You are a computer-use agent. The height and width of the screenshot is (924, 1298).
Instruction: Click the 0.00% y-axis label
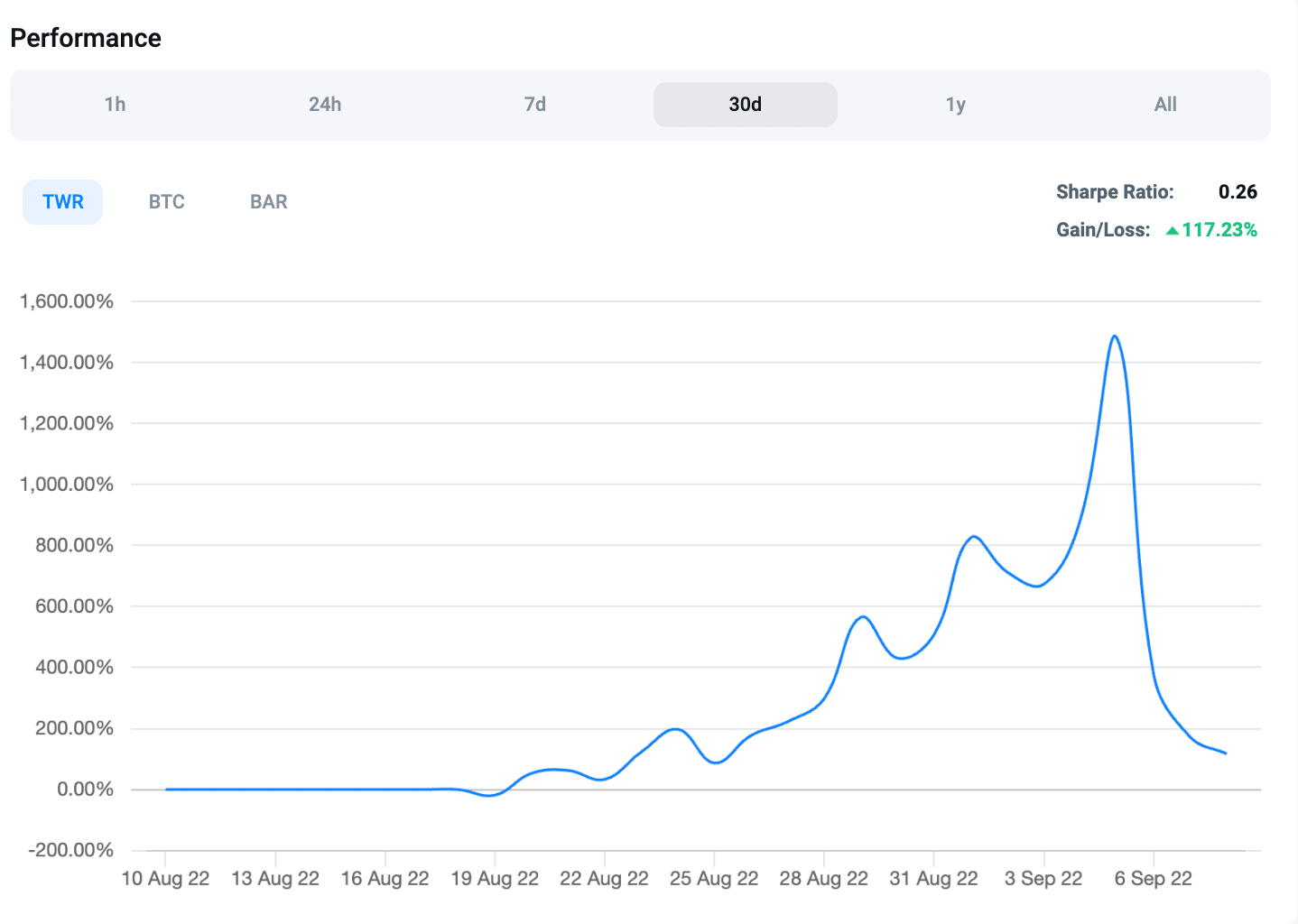(85, 790)
